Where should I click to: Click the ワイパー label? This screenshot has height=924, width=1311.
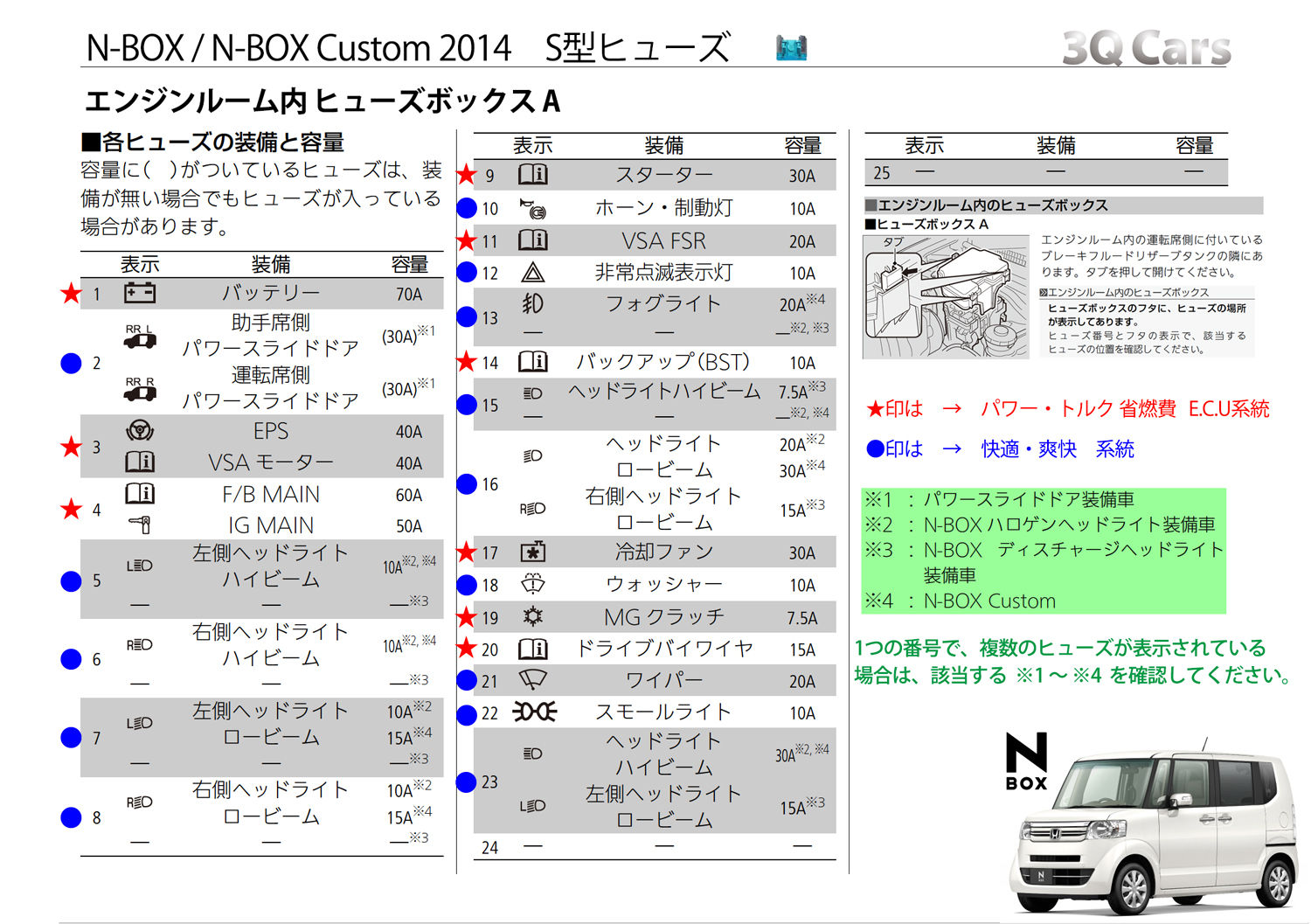(664, 680)
